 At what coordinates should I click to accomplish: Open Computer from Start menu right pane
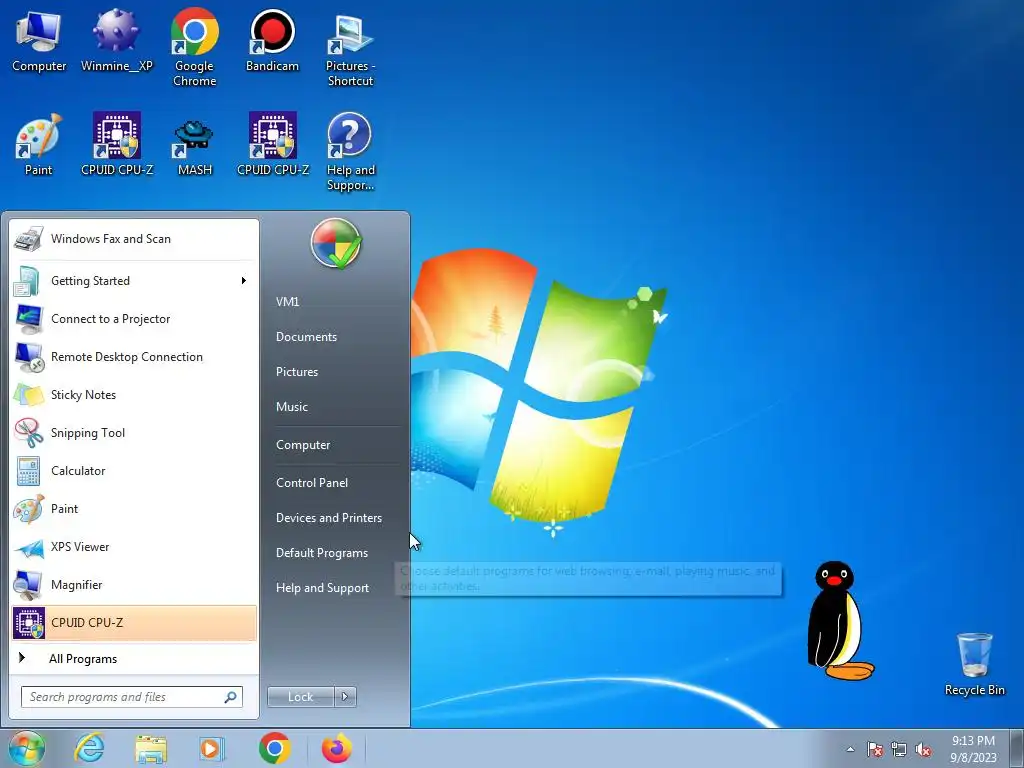[x=303, y=445]
